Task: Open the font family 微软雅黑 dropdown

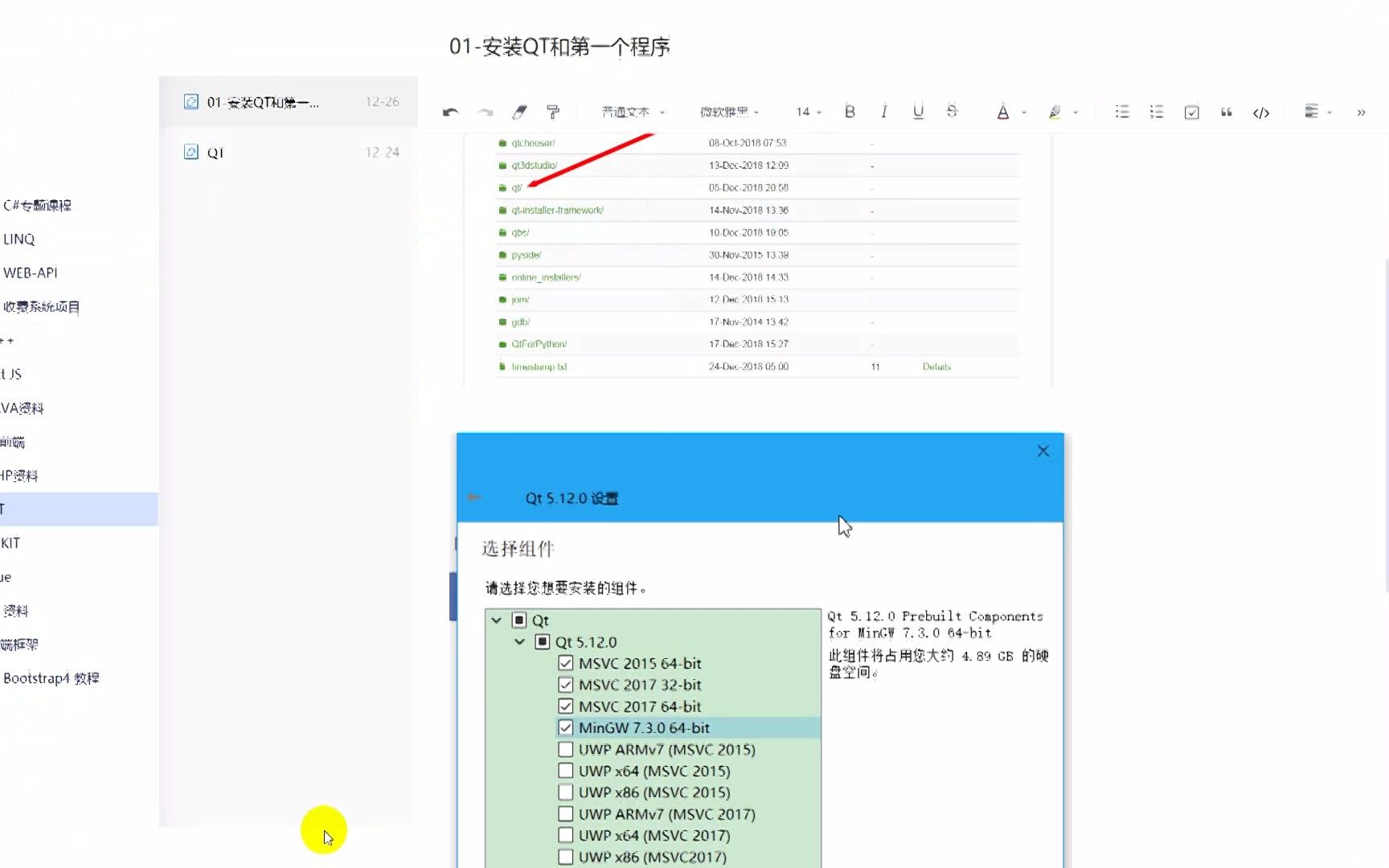Action: (x=729, y=113)
